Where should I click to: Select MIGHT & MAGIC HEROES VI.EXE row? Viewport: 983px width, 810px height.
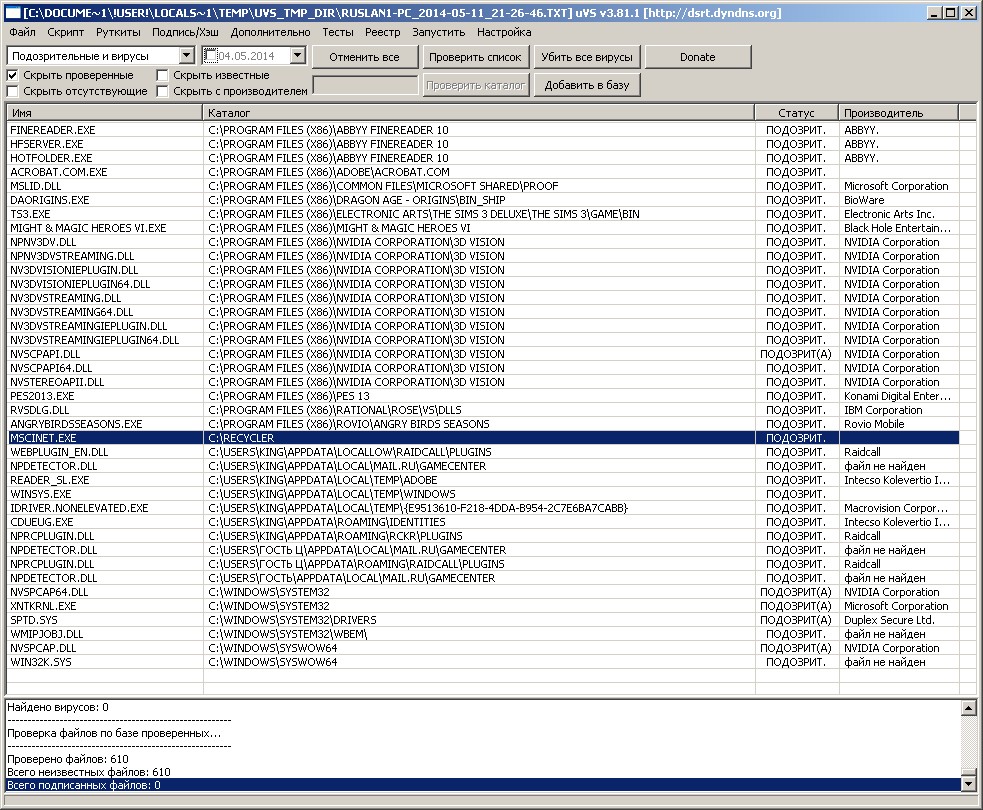(483, 228)
